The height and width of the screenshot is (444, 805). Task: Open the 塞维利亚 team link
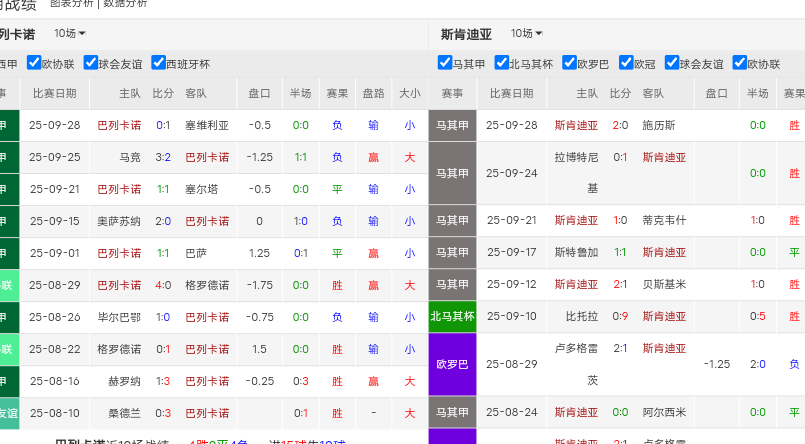pyautogui.click(x=206, y=126)
